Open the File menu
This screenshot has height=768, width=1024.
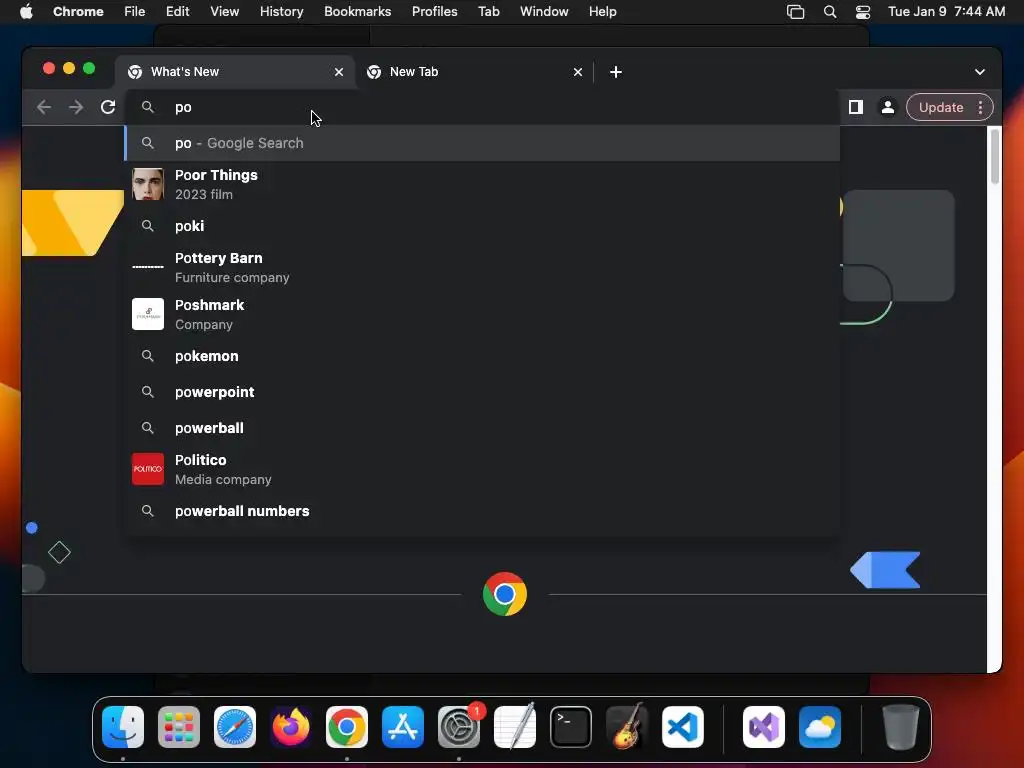(x=135, y=11)
